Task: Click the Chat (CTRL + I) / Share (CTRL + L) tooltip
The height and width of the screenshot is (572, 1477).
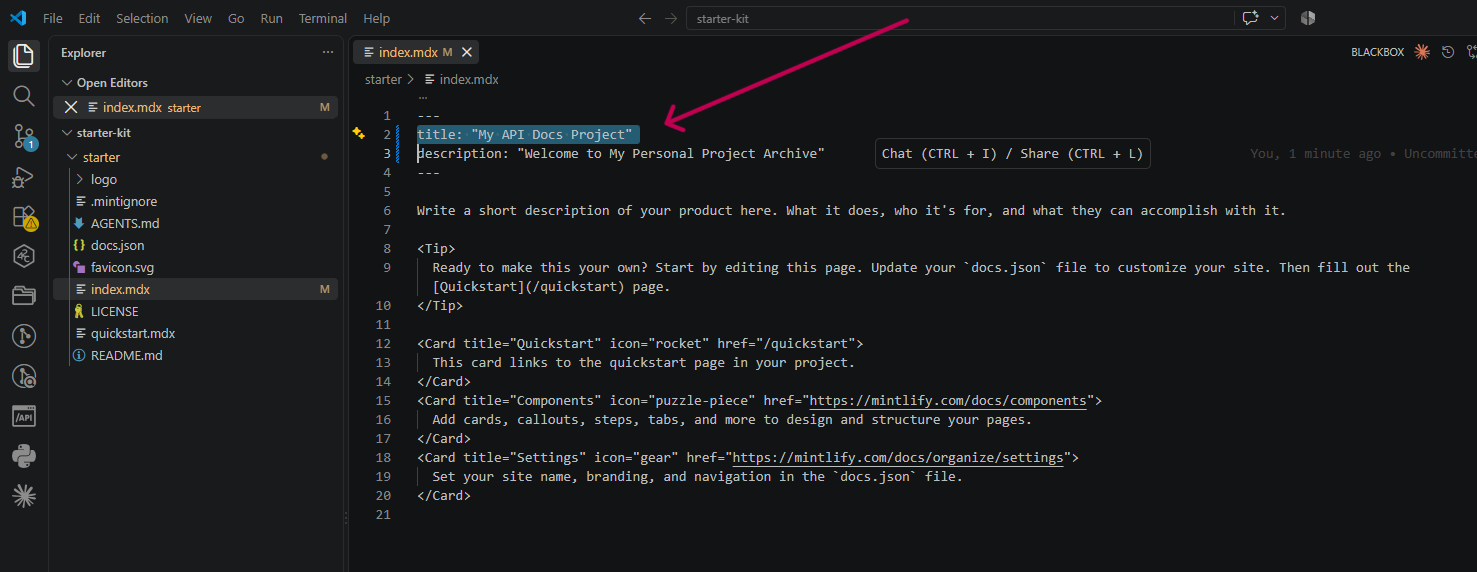Action: tap(1012, 153)
